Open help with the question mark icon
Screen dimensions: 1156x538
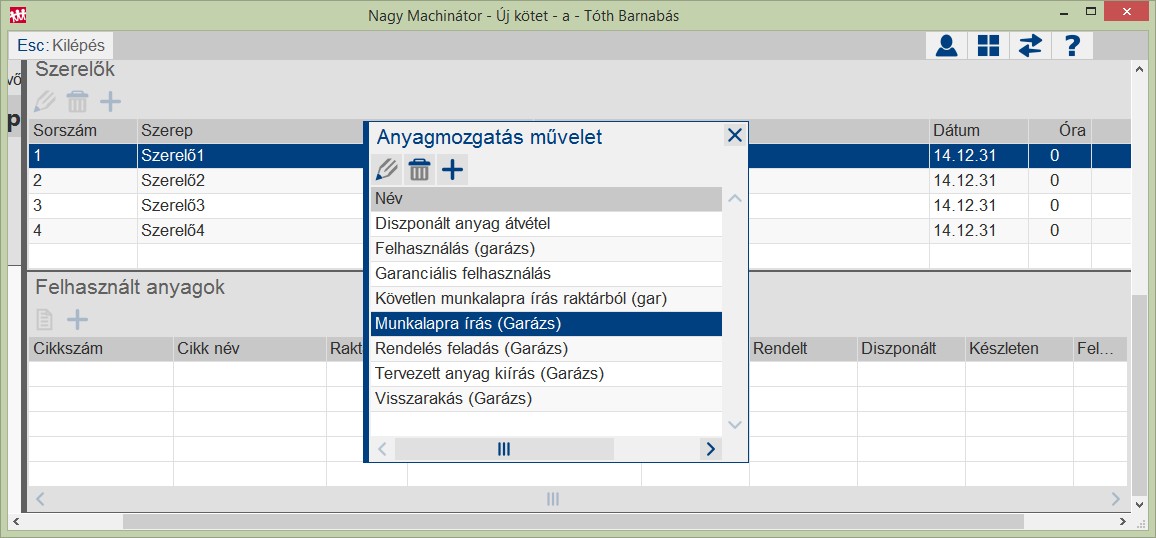(x=1072, y=46)
